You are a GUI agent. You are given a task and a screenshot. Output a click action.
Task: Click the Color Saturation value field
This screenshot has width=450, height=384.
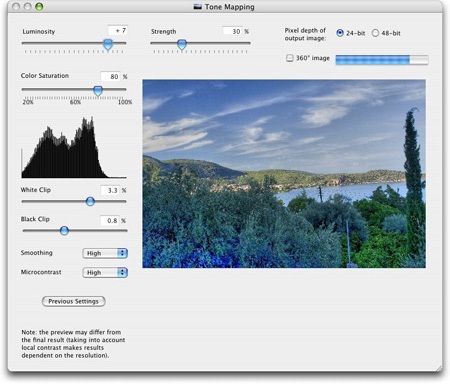[110, 76]
